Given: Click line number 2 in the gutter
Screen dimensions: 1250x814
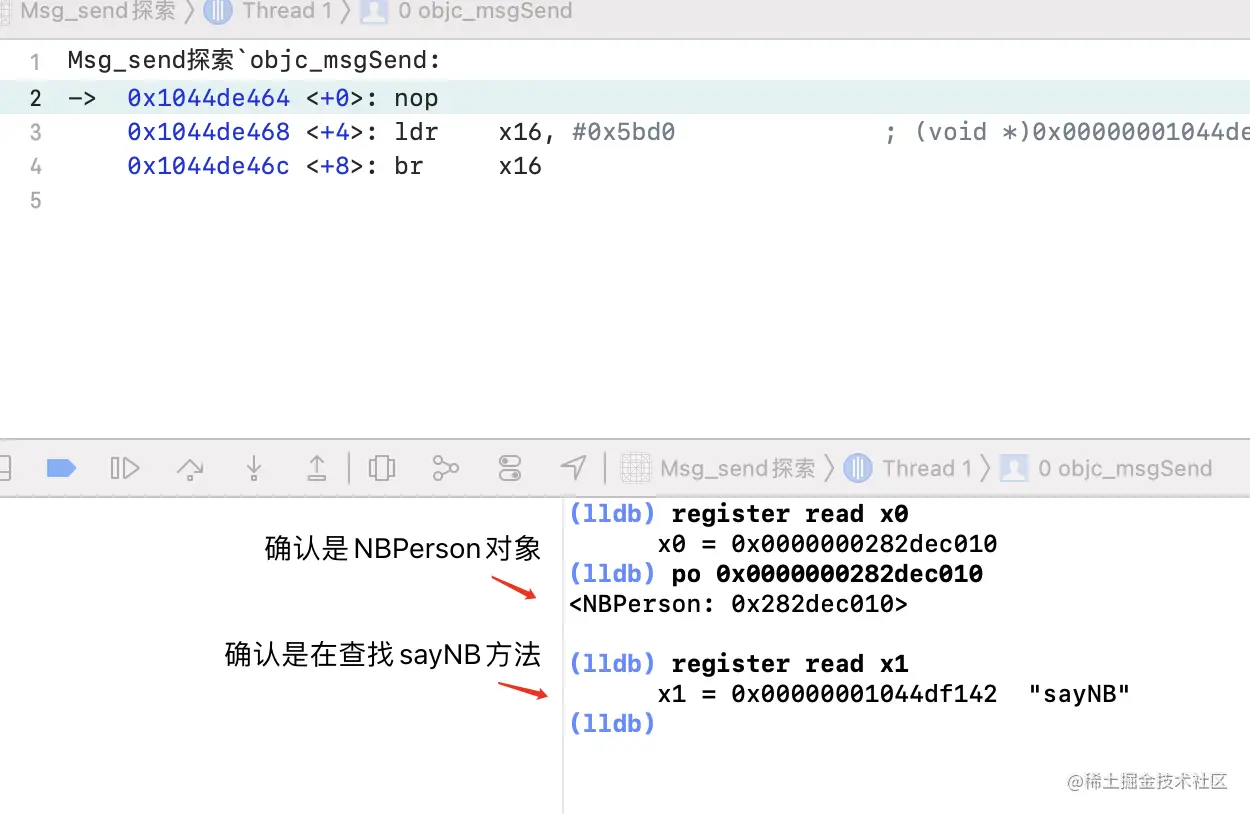Looking at the screenshot, I should (x=35, y=98).
